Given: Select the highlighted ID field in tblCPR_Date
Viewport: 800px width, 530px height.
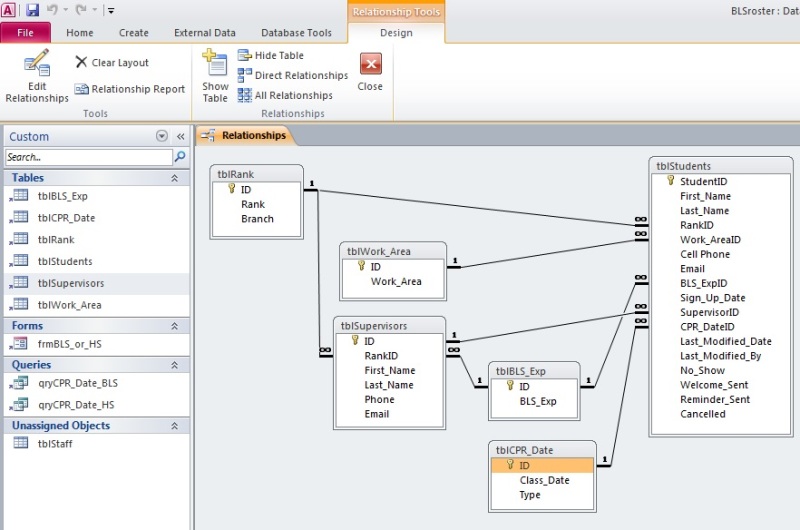Looking at the screenshot, I should 542,465.
